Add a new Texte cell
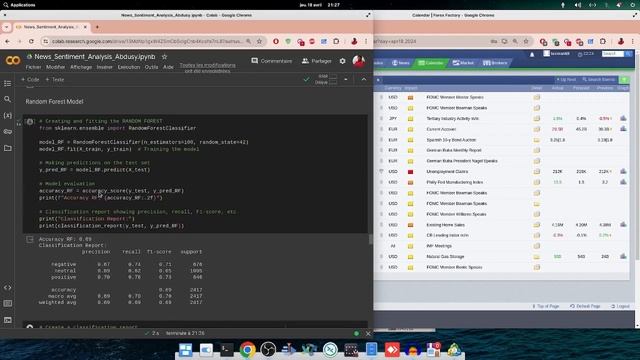 pyautogui.click(x=55, y=80)
